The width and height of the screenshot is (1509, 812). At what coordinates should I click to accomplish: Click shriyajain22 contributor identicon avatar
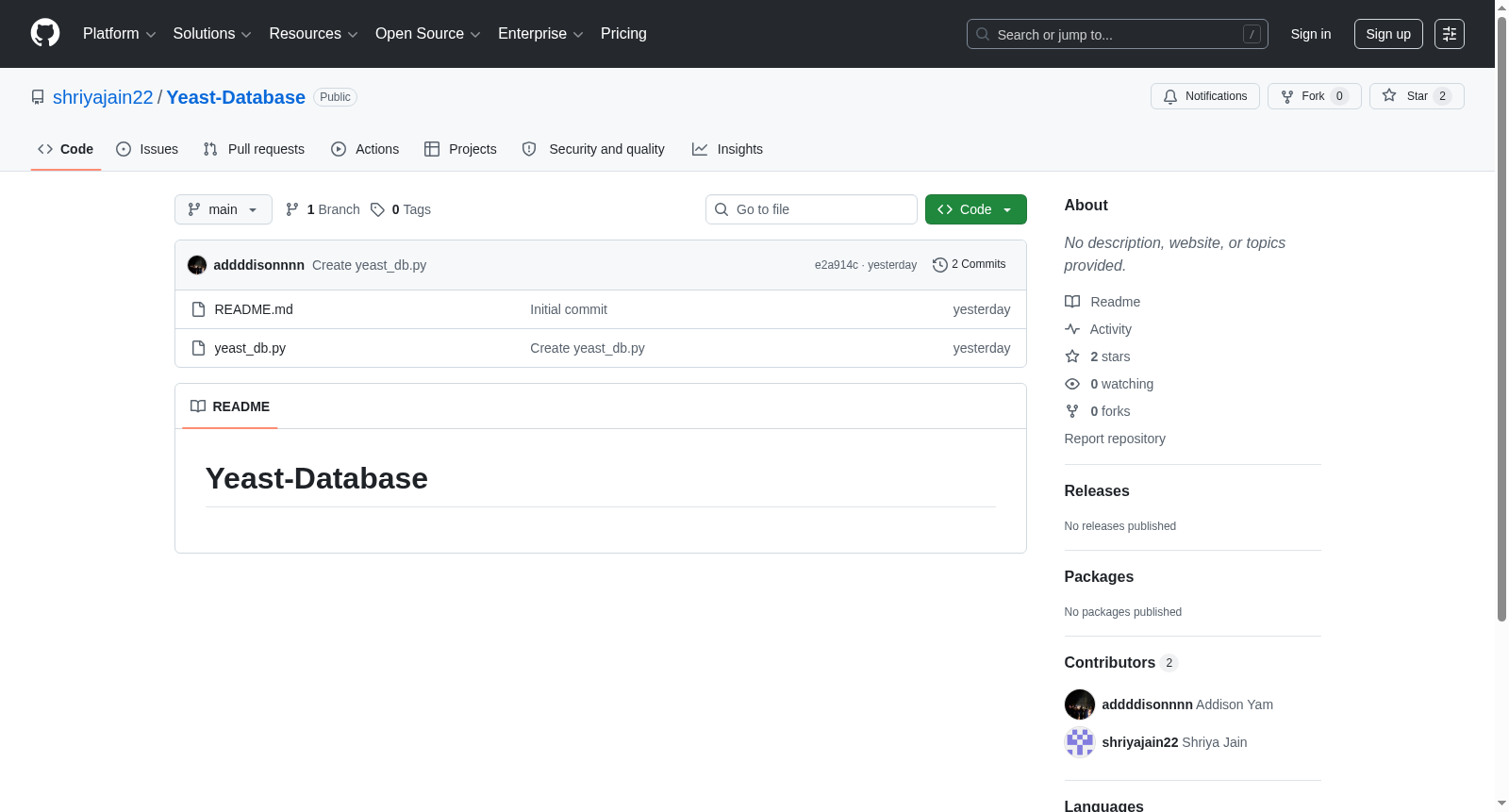point(1080,742)
